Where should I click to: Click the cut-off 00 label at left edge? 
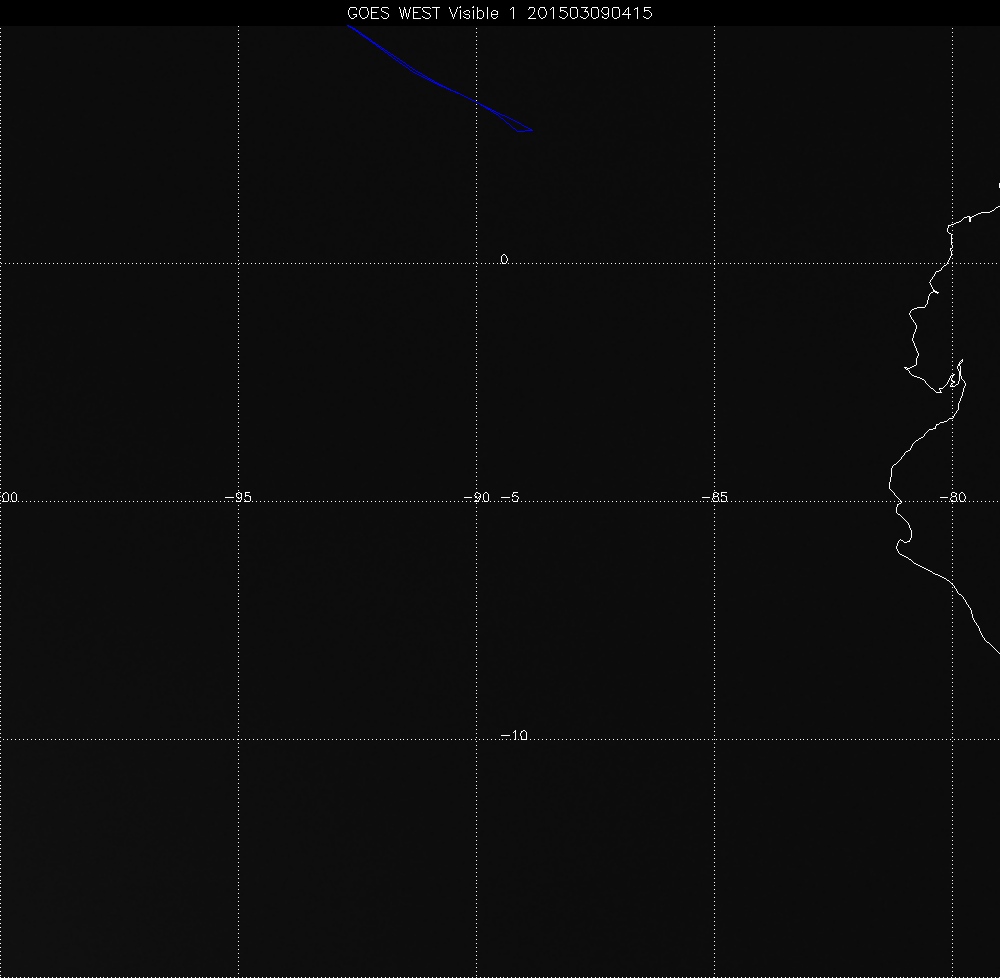(10, 498)
